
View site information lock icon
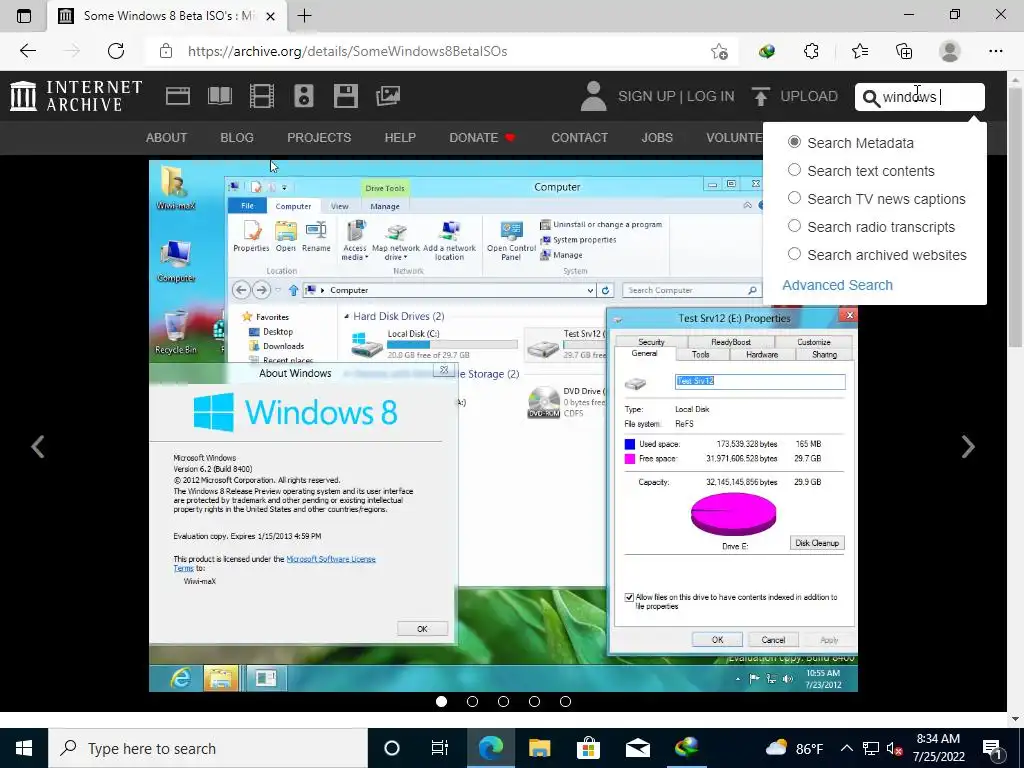click(x=166, y=51)
